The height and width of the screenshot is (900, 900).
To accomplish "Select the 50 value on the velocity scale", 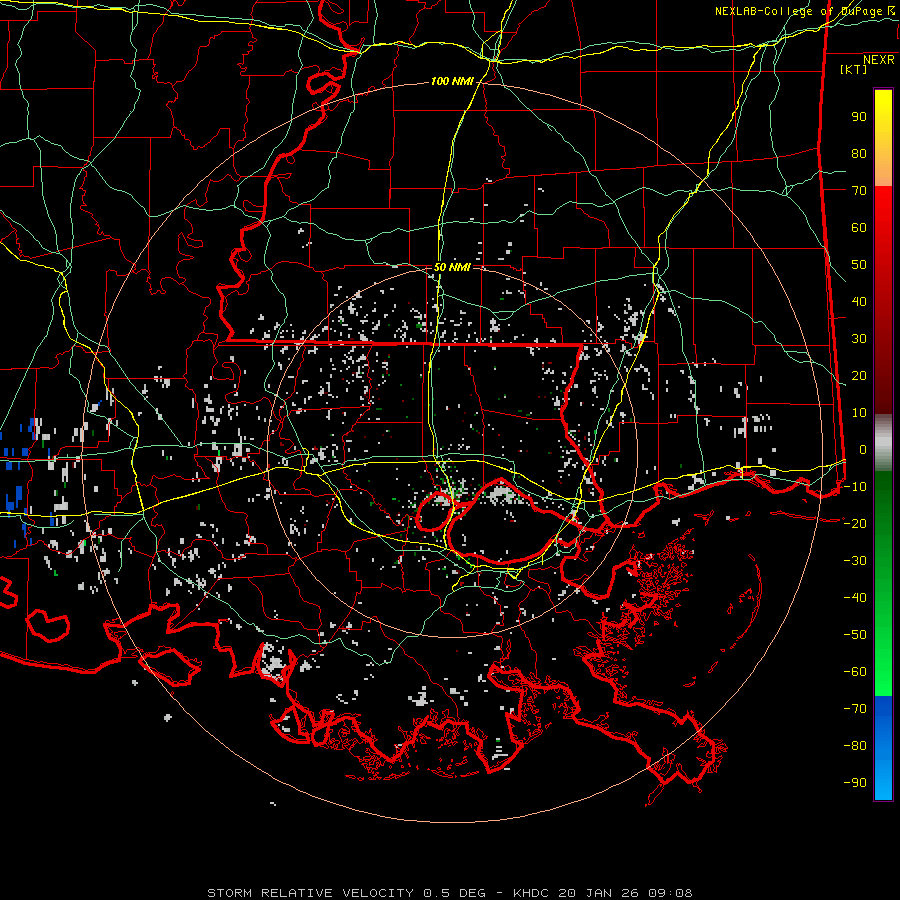I will pyautogui.click(x=859, y=265).
